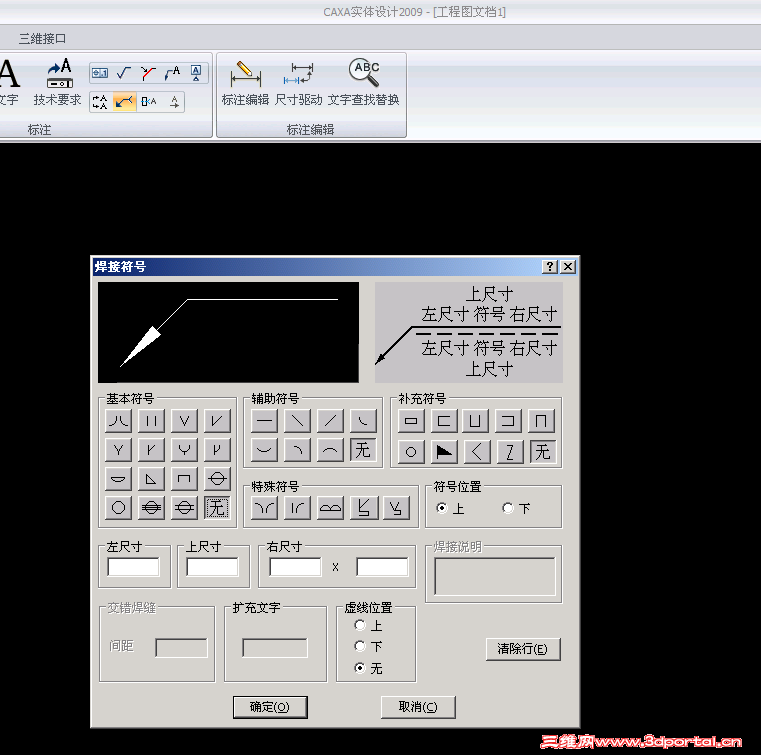761x755 pixels.
Task: Open the 技术要求 technical requirements tool
Action: pos(57,82)
